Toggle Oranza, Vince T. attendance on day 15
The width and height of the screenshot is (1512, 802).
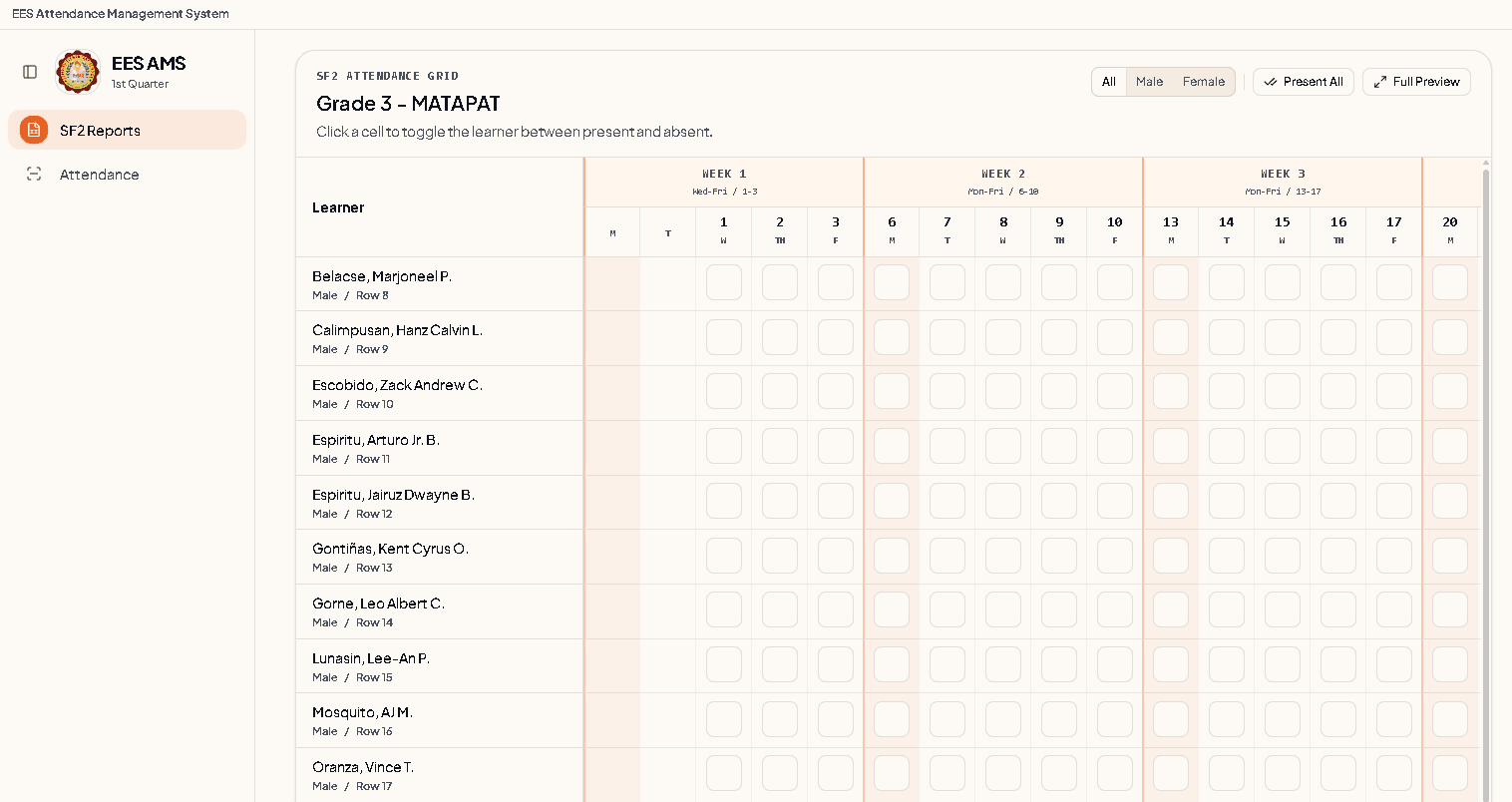tap(1283, 774)
